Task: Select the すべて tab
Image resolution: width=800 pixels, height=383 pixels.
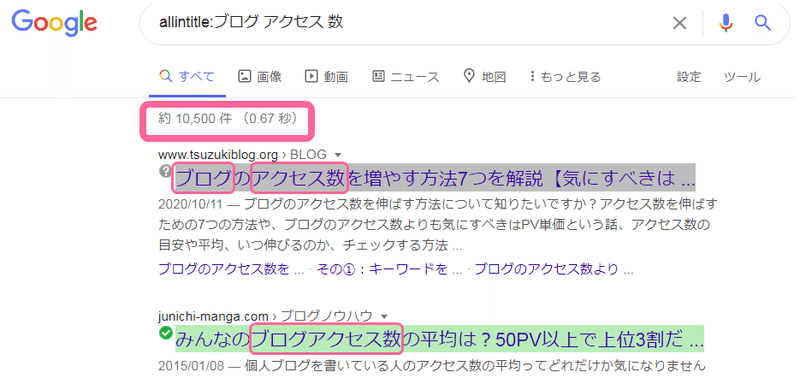Action: point(187,77)
